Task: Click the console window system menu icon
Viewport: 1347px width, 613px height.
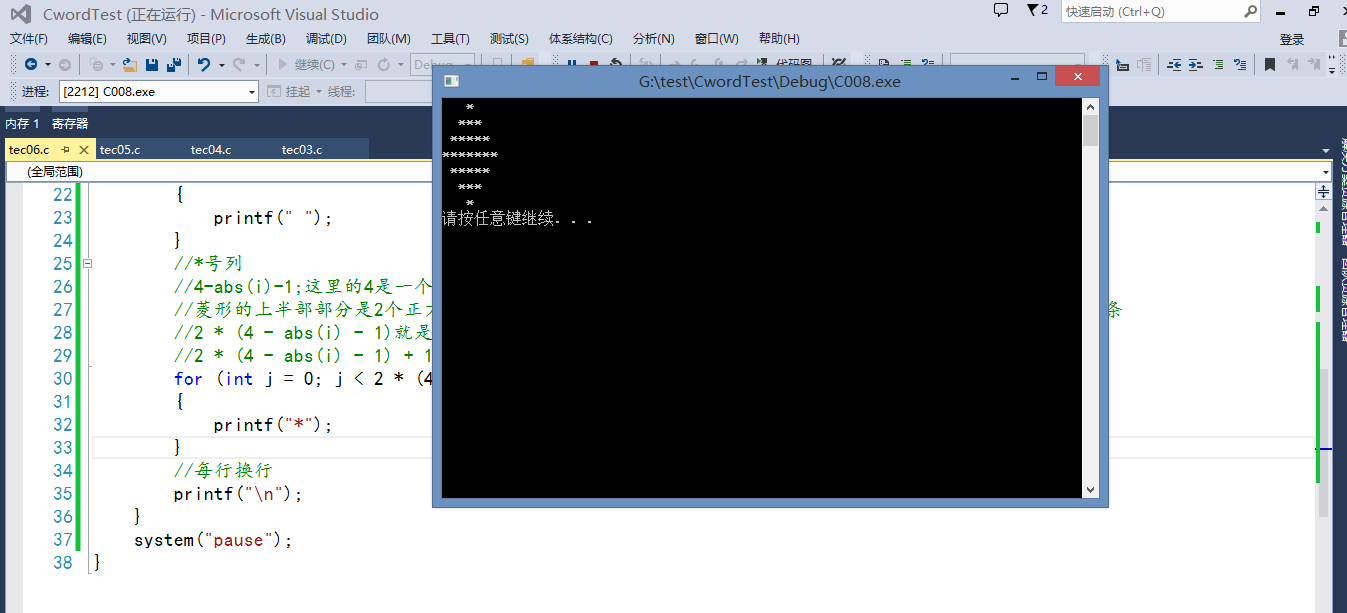Action: tap(451, 81)
